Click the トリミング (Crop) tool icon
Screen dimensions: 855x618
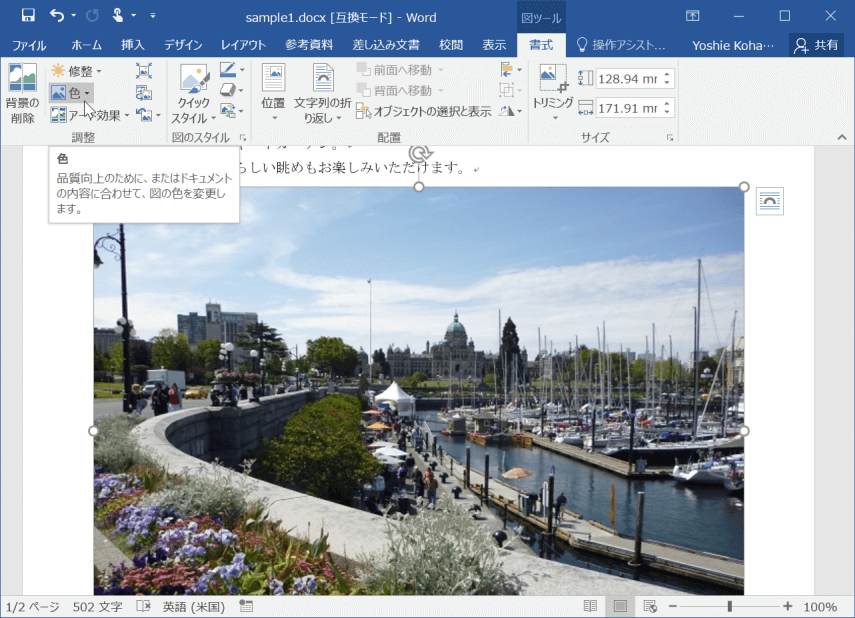click(x=552, y=78)
